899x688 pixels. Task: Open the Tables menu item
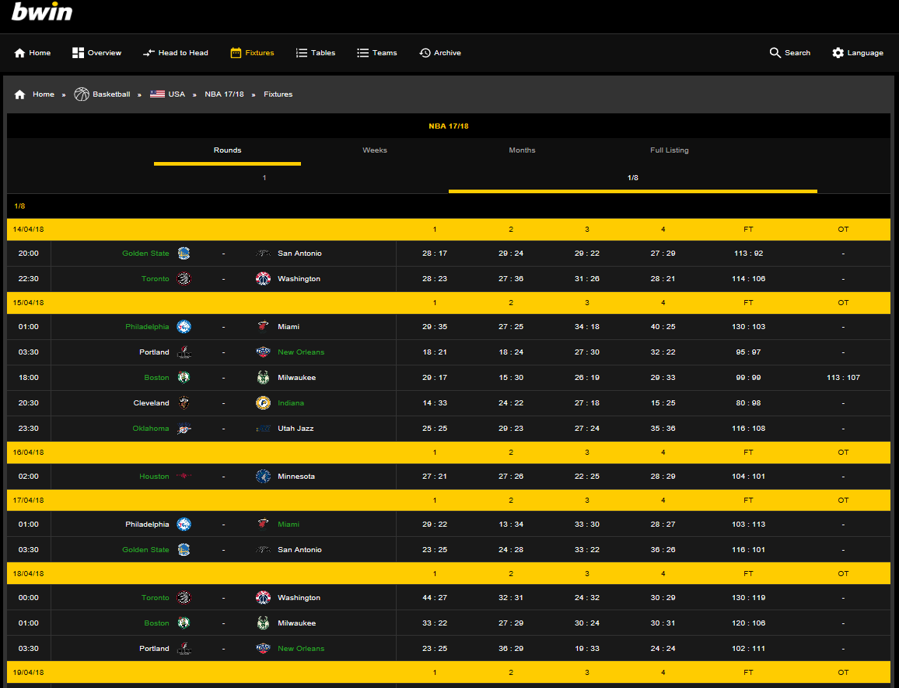[315, 53]
